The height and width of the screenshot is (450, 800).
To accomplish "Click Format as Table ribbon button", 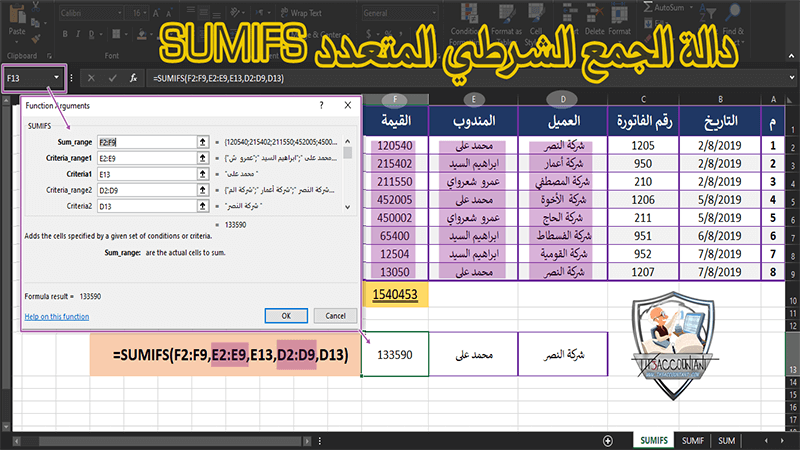I will point(506,23).
